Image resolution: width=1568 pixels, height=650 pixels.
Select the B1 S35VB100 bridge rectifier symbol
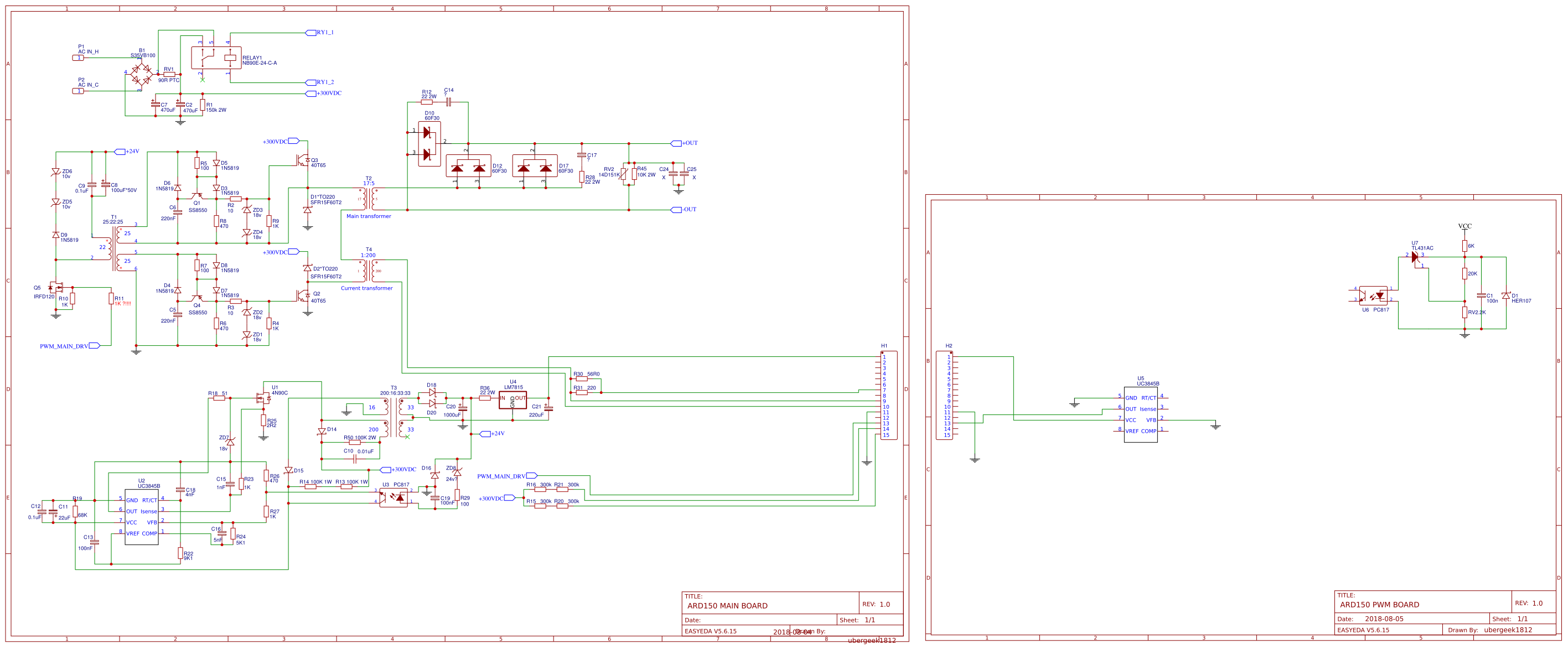pos(142,74)
